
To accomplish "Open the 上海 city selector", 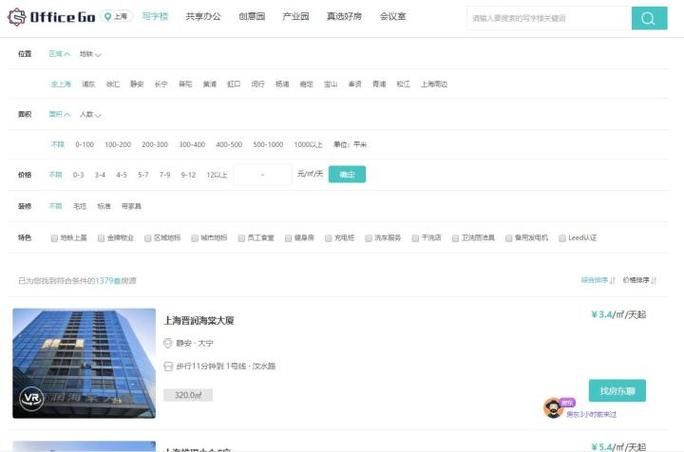I will (116, 17).
